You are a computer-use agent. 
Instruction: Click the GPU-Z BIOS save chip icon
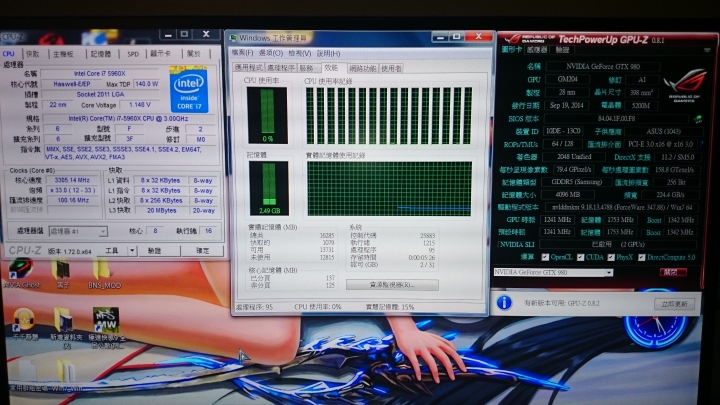pyautogui.click(x=698, y=119)
